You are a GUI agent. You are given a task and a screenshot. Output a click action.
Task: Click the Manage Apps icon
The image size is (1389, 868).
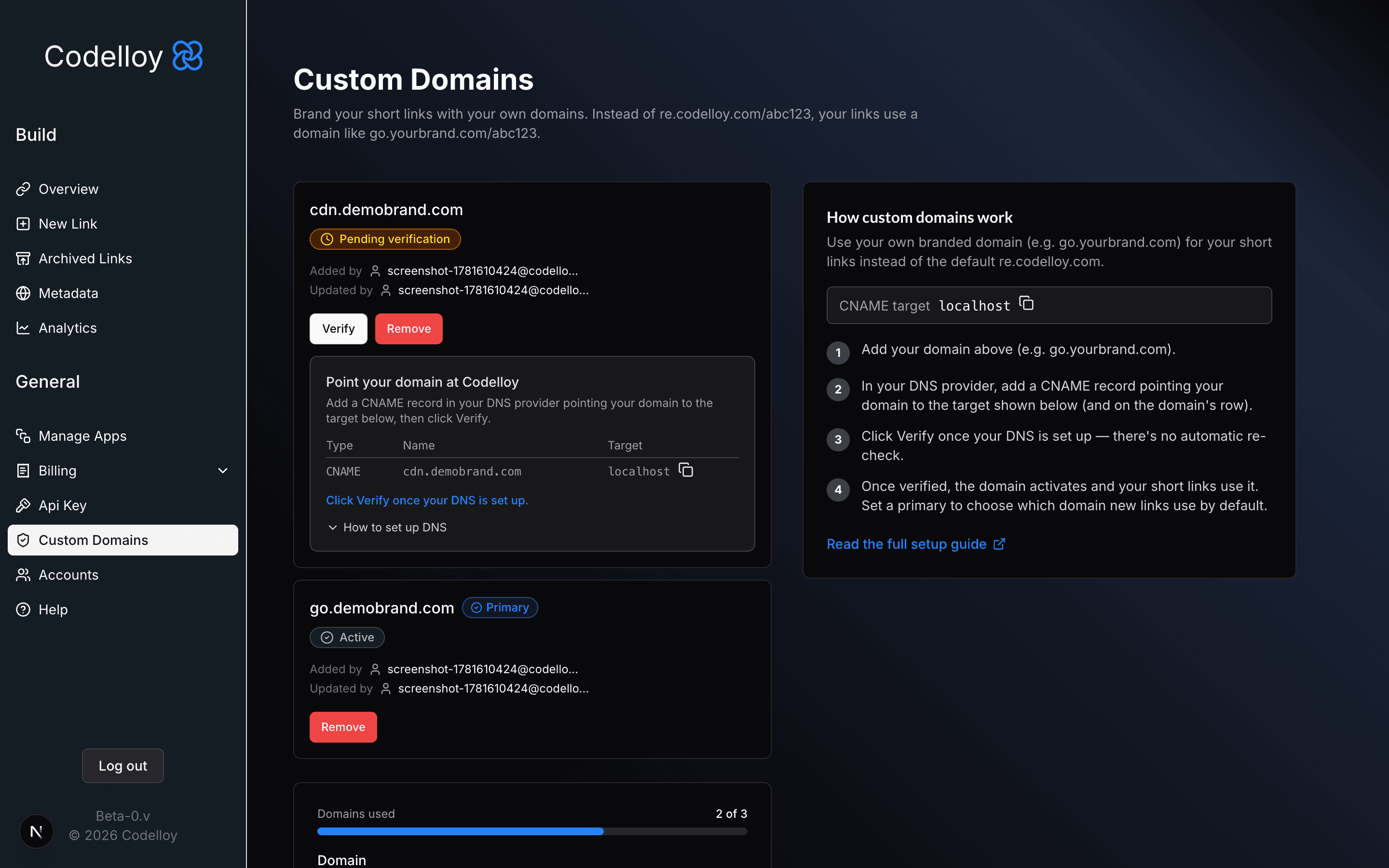click(x=23, y=436)
